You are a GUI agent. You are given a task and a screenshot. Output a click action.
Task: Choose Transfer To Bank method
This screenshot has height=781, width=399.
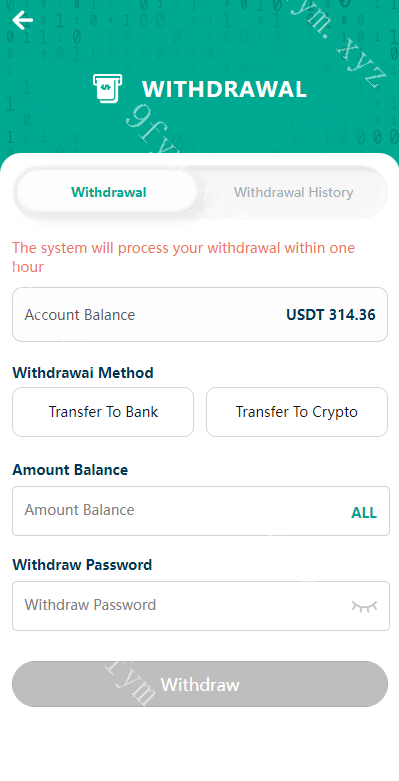tap(103, 412)
